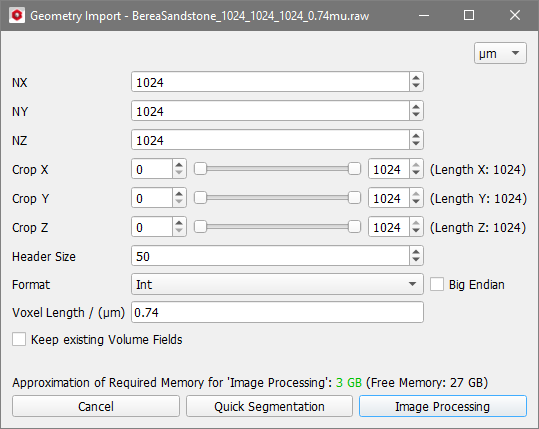
Task: Decrease Crop Z minimum value
Action: [179, 231]
